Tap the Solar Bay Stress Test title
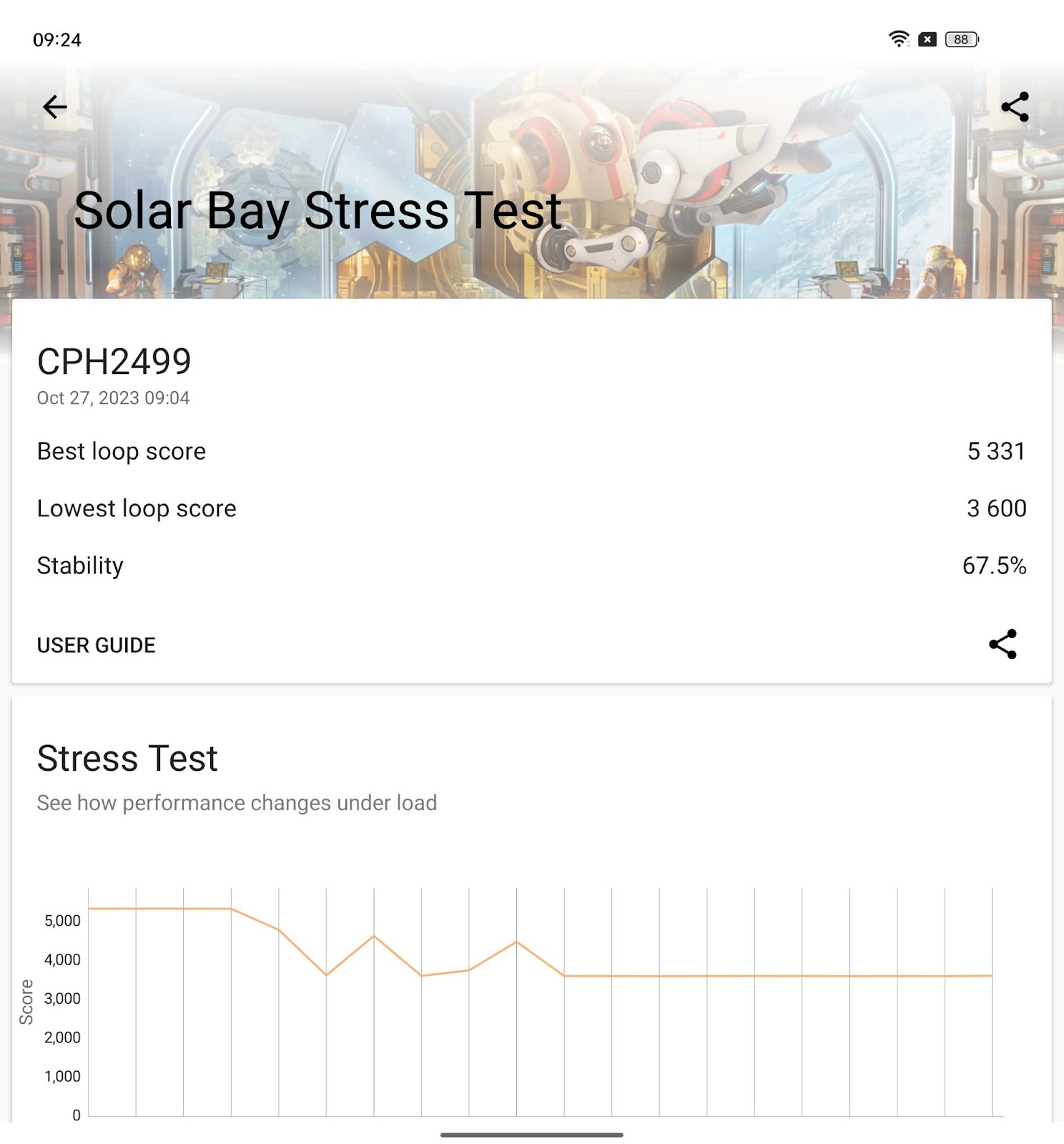Viewport: 1064px width, 1144px height. [317, 211]
